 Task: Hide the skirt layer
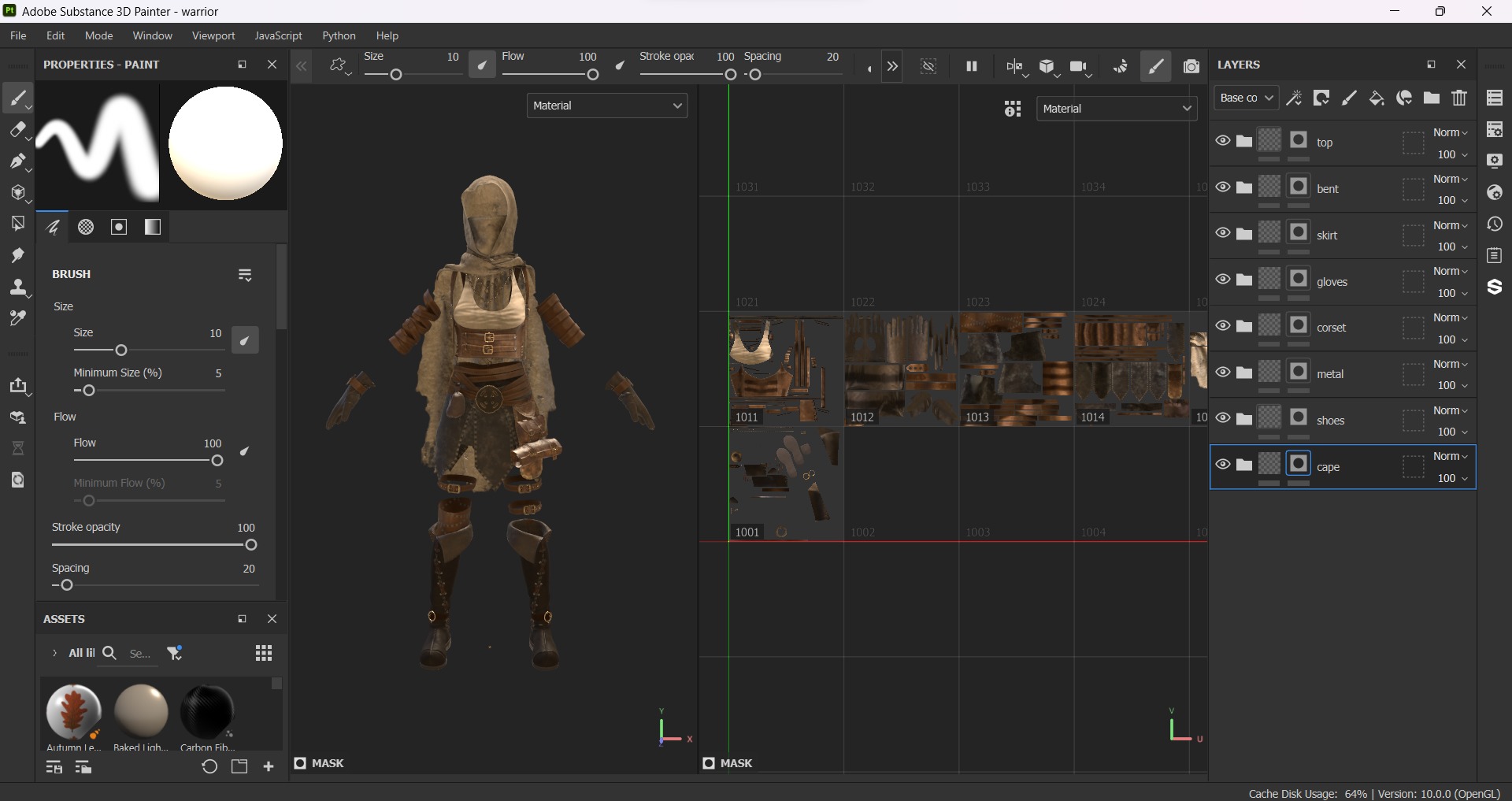pyautogui.click(x=1222, y=233)
